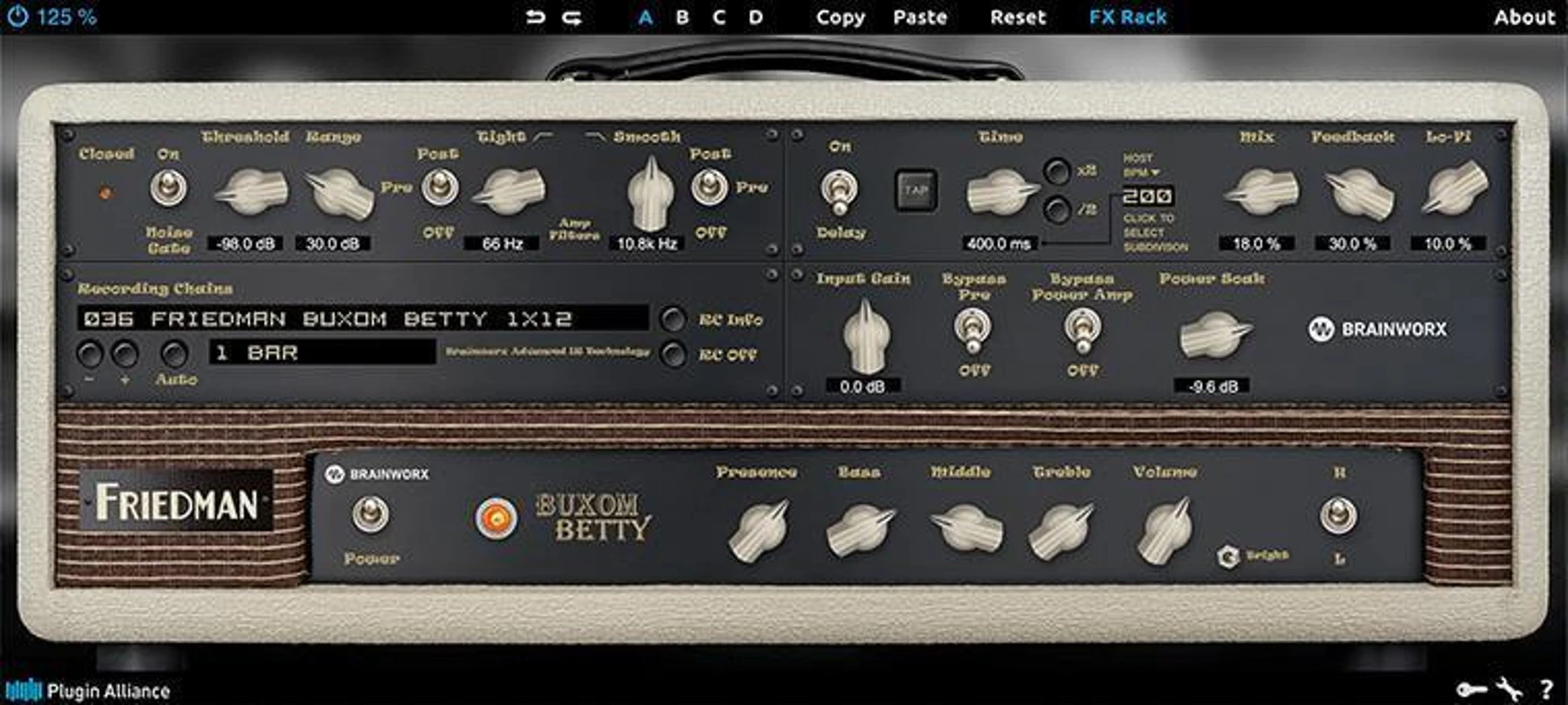Click the delay Mix knob
1568x705 pixels.
(1261, 192)
